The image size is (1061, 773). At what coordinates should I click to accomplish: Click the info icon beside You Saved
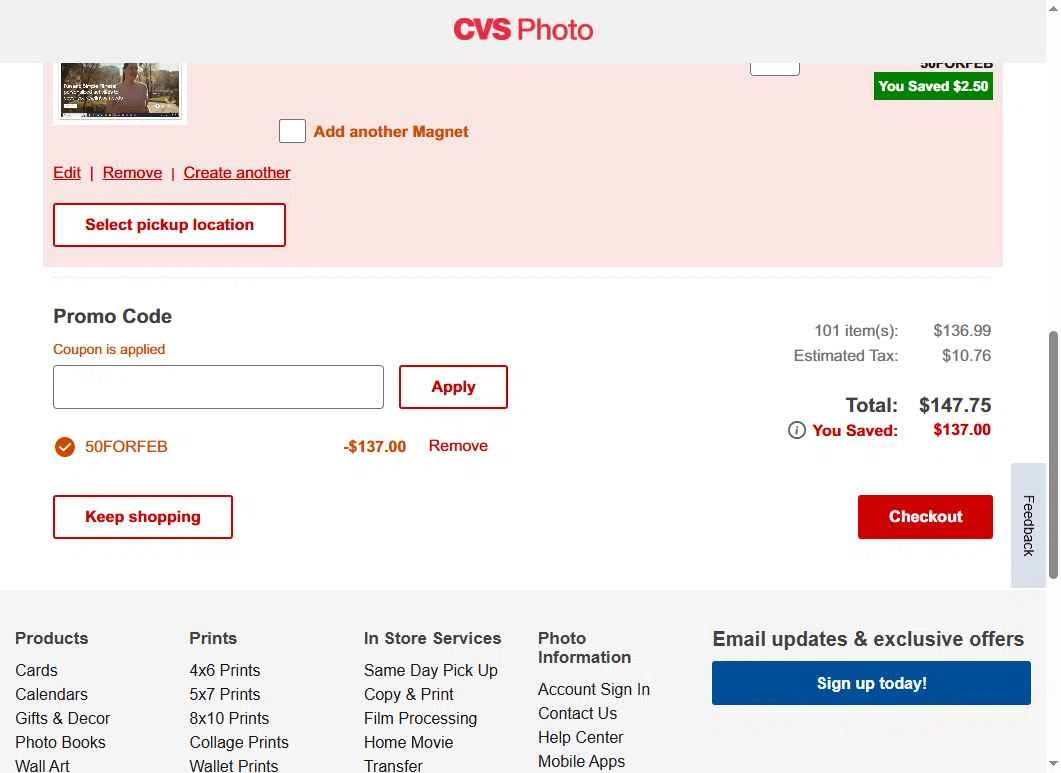(796, 430)
